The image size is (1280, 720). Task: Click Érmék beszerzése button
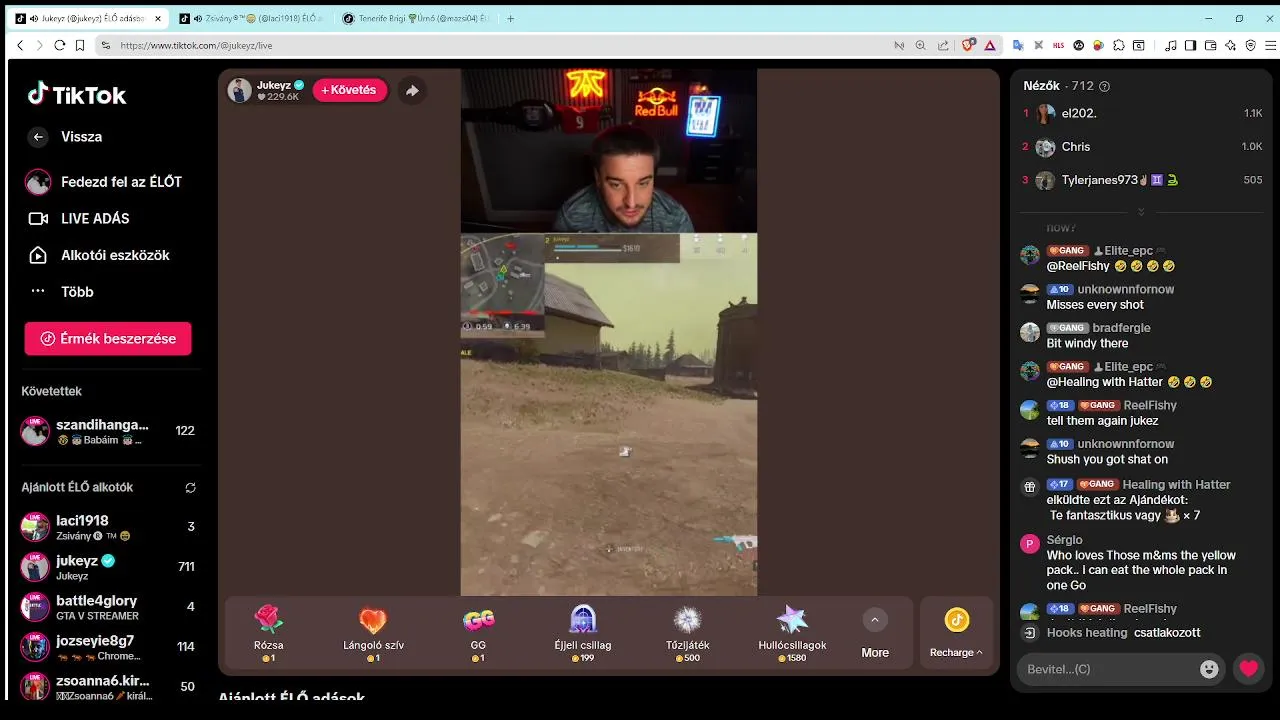pyautogui.click(x=108, y=339)
